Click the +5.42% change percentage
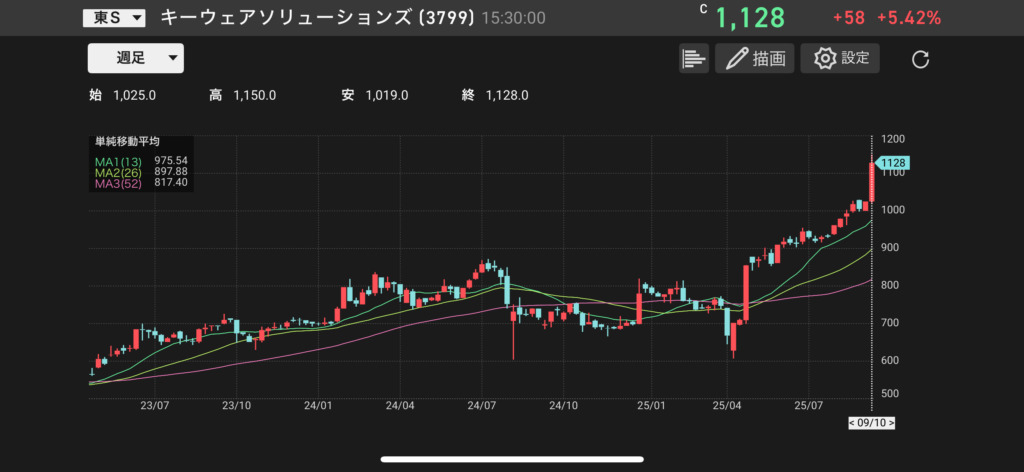This screenshot has width=1024, height=472. point(909,18)
